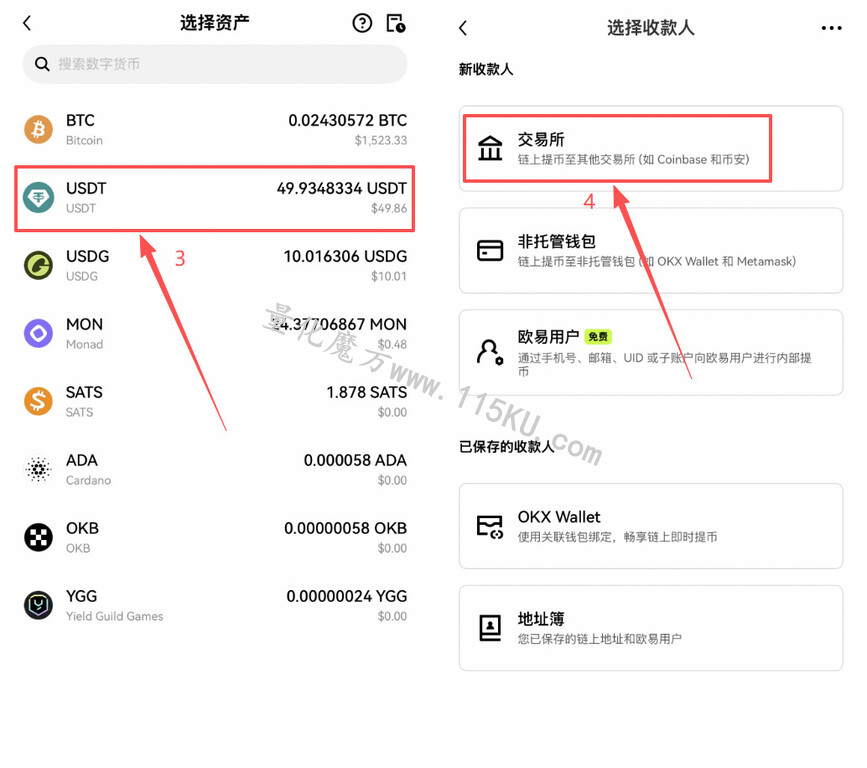Select the SATS coin icon
The height and width of the screenshot is (768, 867).
(38, 401)
